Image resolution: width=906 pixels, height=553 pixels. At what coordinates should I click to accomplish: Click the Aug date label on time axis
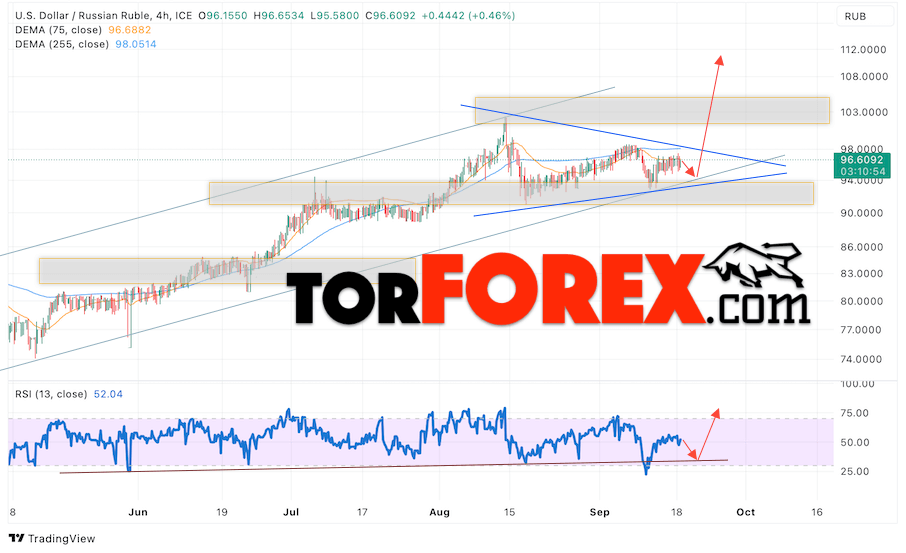coord(440,512)
